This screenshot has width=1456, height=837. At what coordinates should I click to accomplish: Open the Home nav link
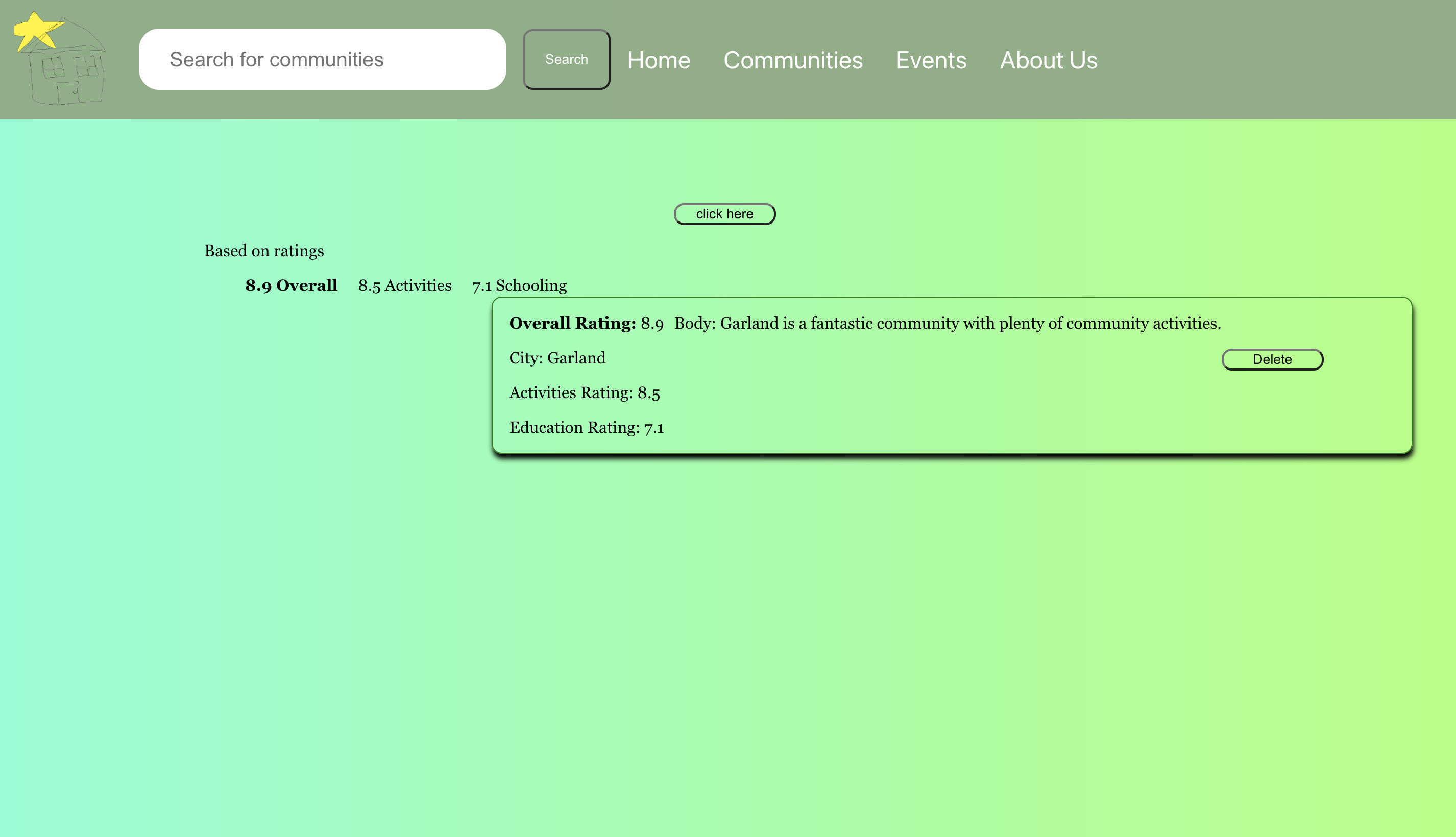click(x=659, y=60)
